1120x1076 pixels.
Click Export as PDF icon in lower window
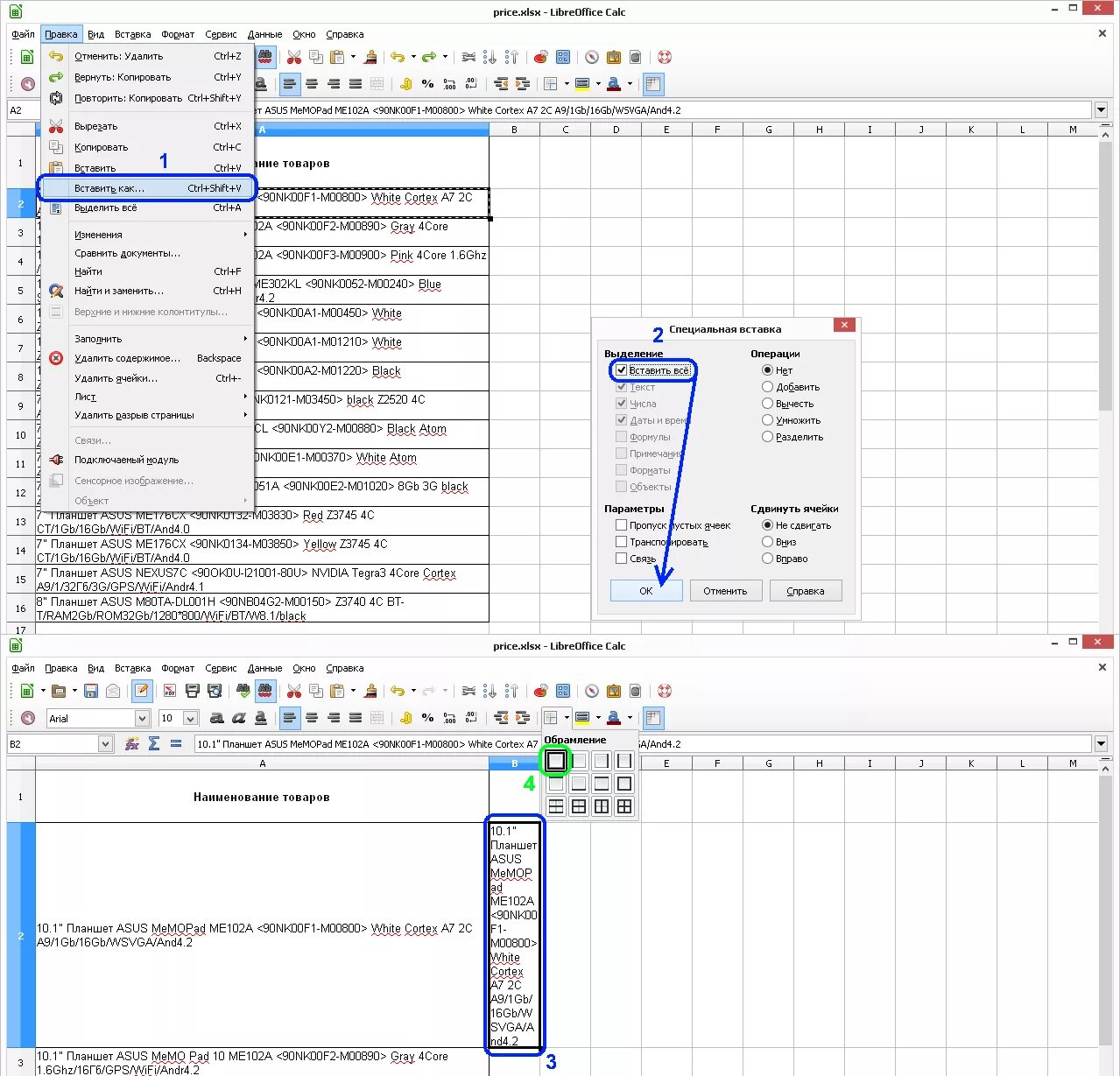click(171, 691)
